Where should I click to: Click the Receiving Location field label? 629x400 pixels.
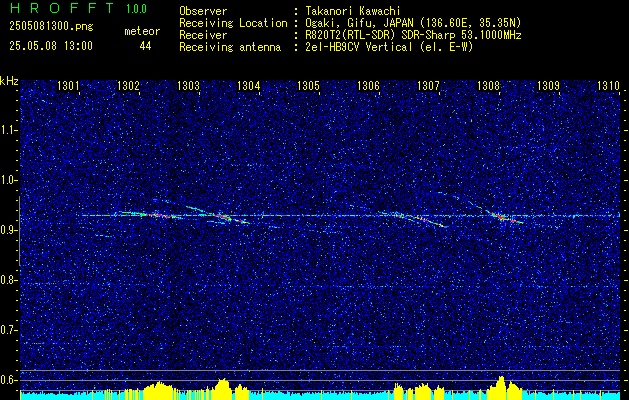[x=233, y=23]
